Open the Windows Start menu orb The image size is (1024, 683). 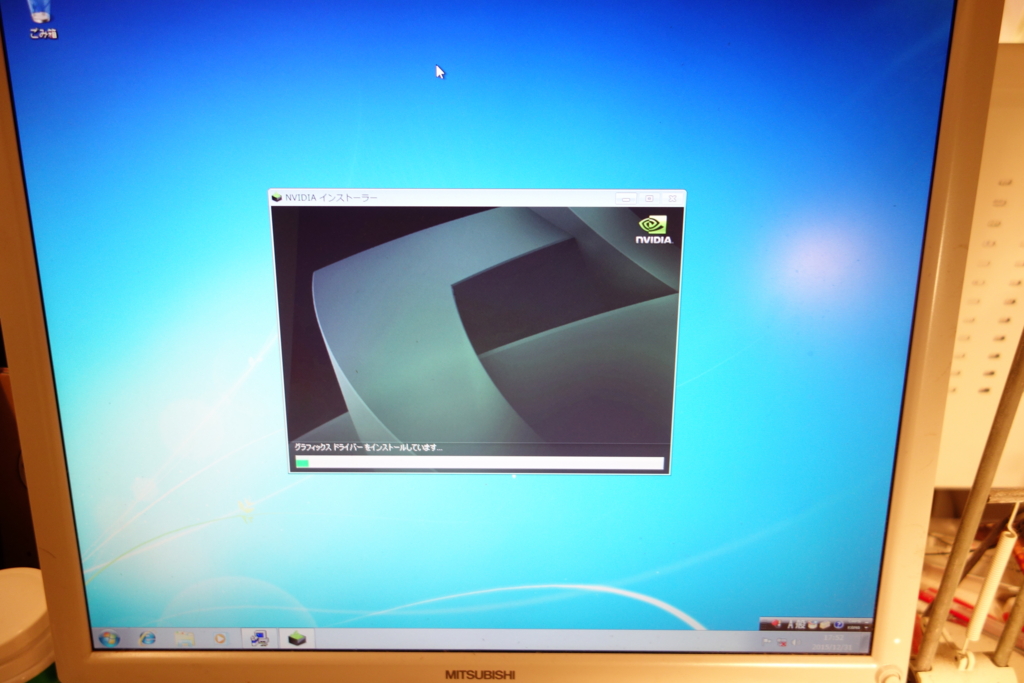point(109,638)
